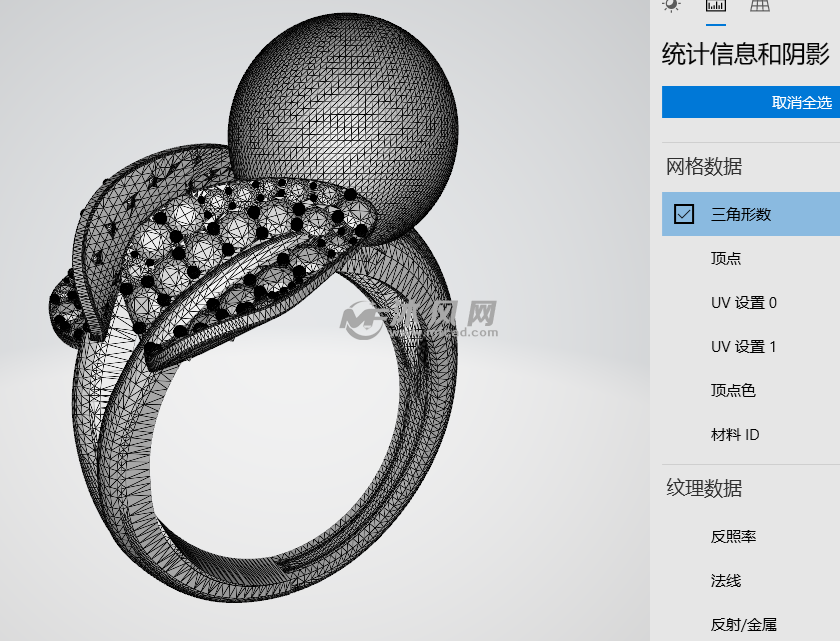Open the grid and views icon tab
840x641 pixels.
(760, 5)
